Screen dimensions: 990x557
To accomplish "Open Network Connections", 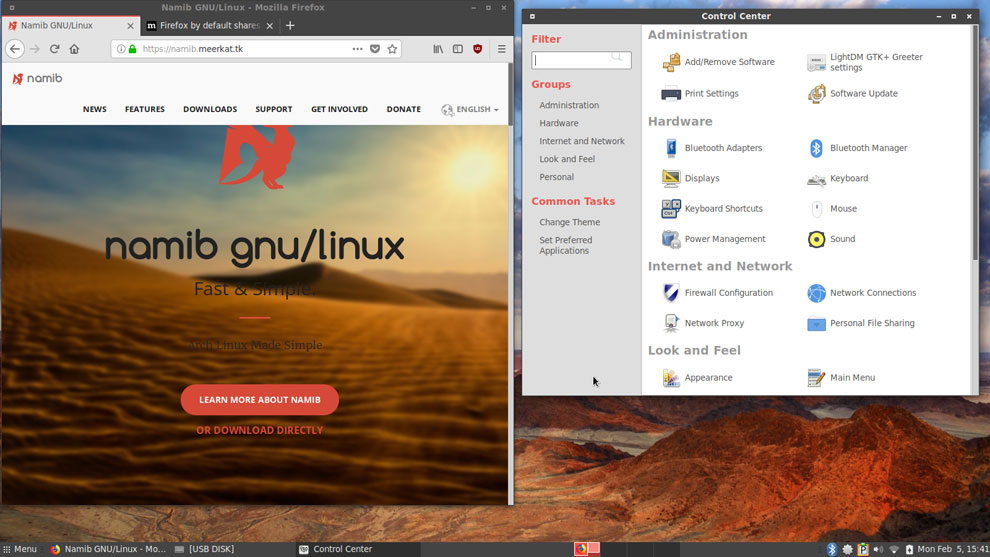I will click(861, 292).
